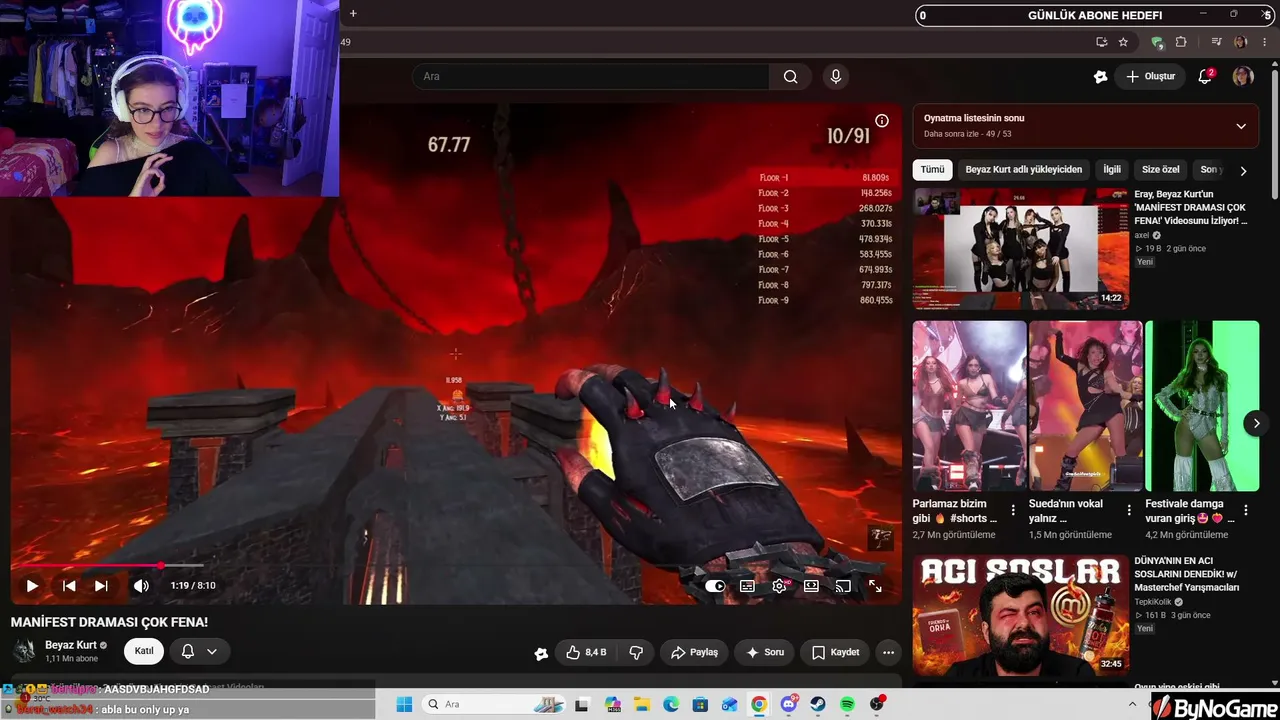Cast the video to another device

843,586
